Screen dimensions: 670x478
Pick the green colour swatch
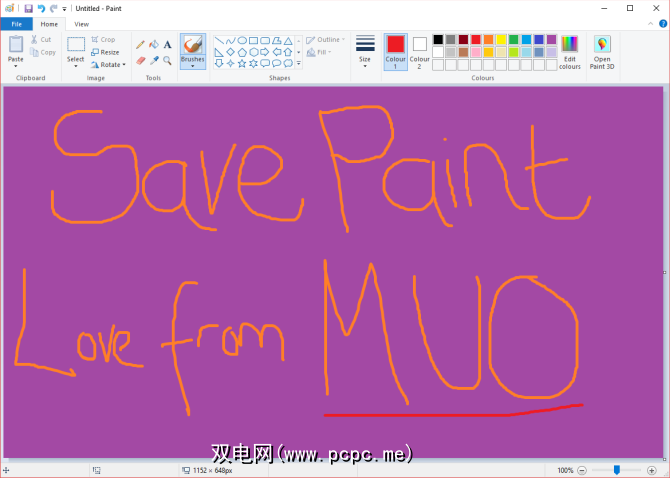(x=514, y=40)
